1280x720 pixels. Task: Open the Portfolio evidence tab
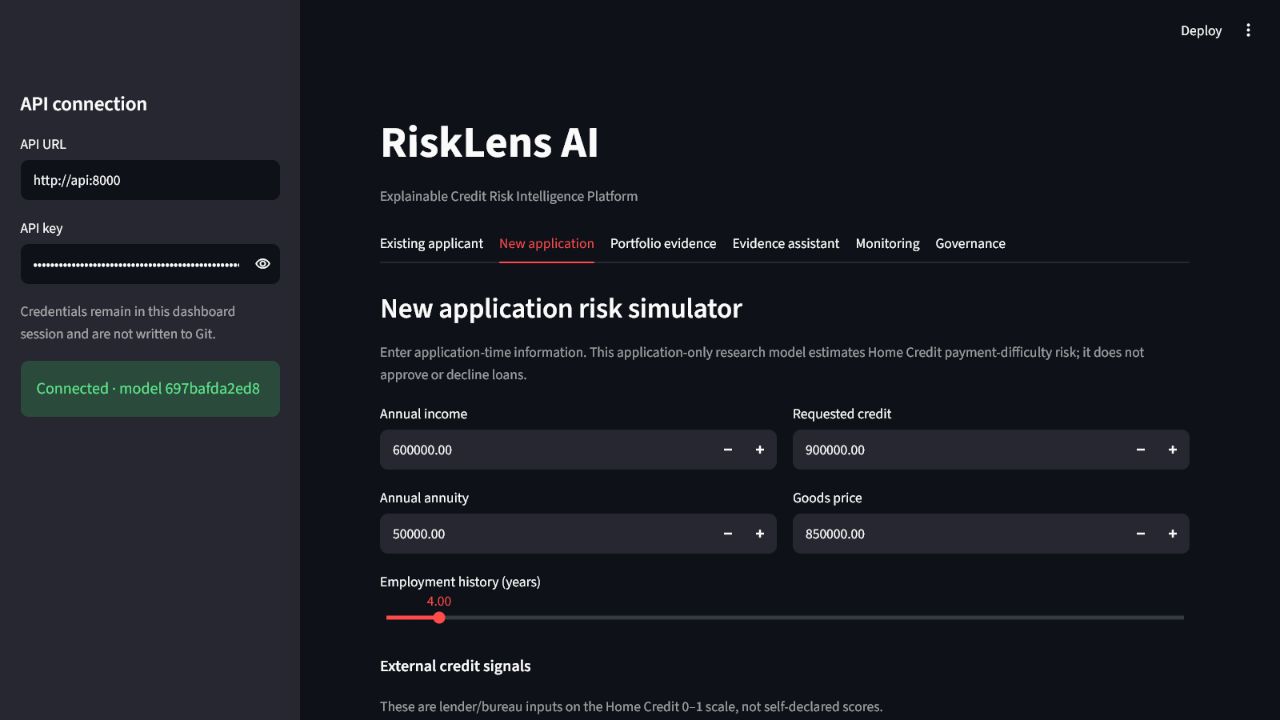click(x=663, y=243)
